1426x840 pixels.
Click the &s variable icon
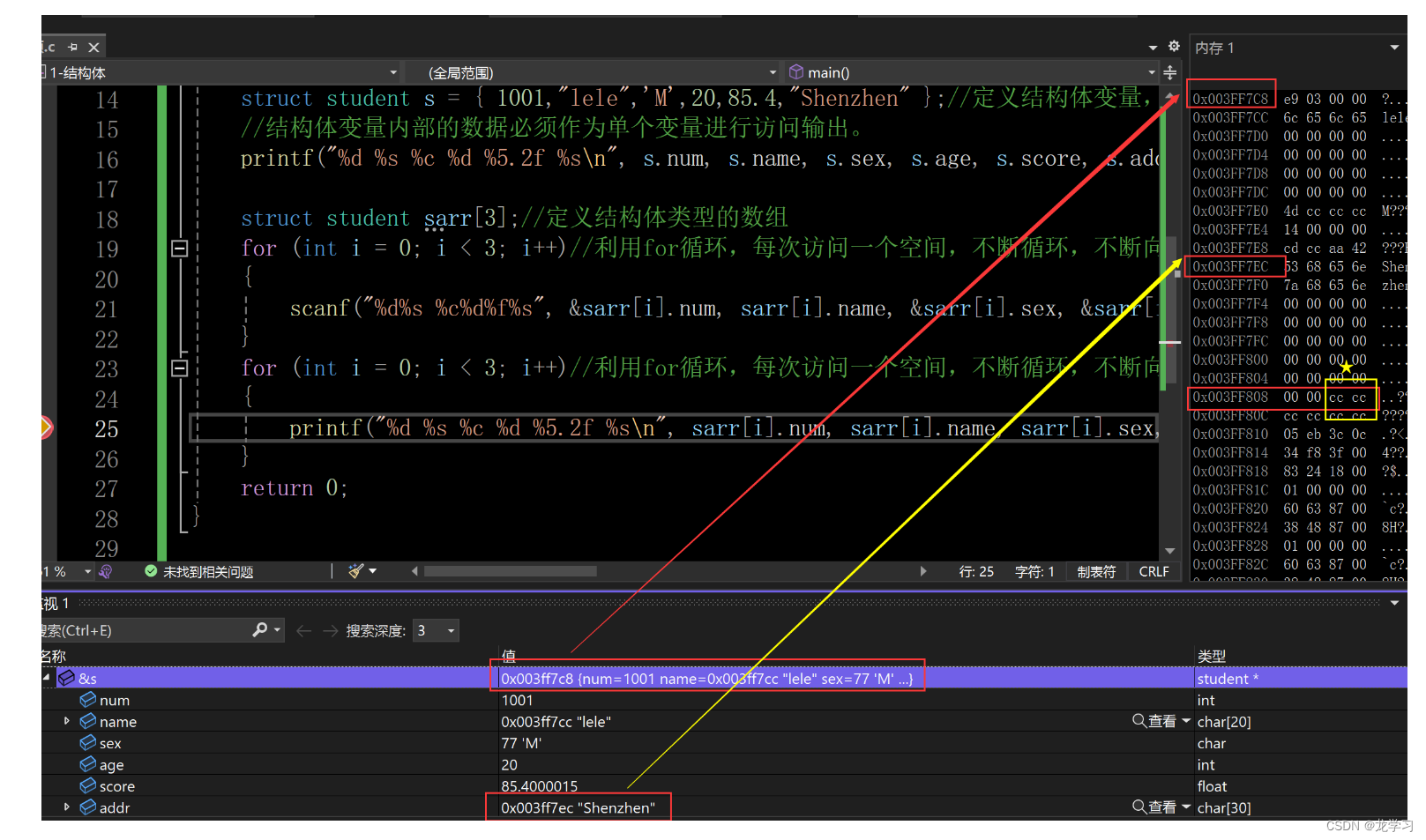[x=67, y=678]
